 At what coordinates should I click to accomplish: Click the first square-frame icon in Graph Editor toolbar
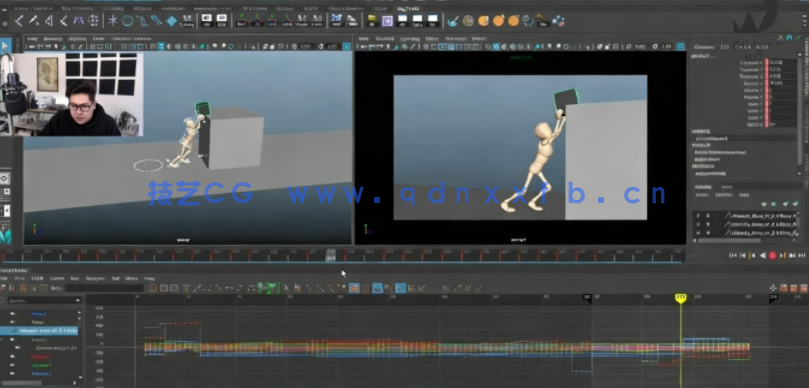point(153,288)
